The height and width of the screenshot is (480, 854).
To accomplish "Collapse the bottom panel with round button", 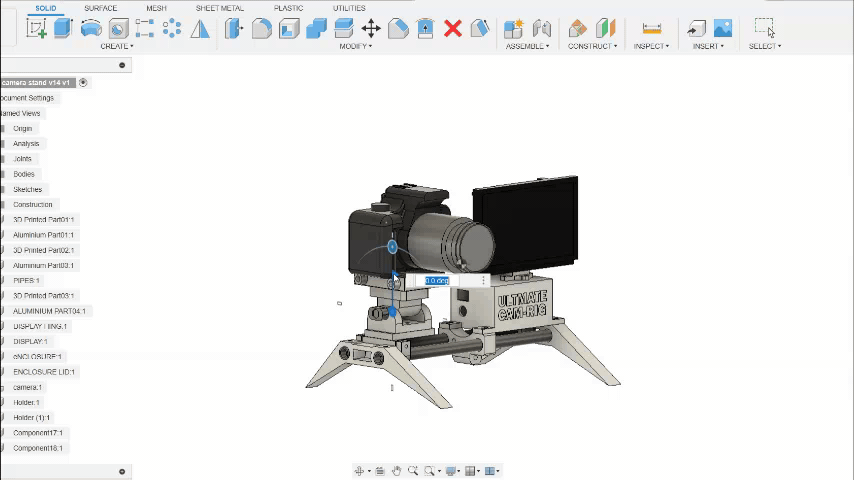I will click(122, 472).
